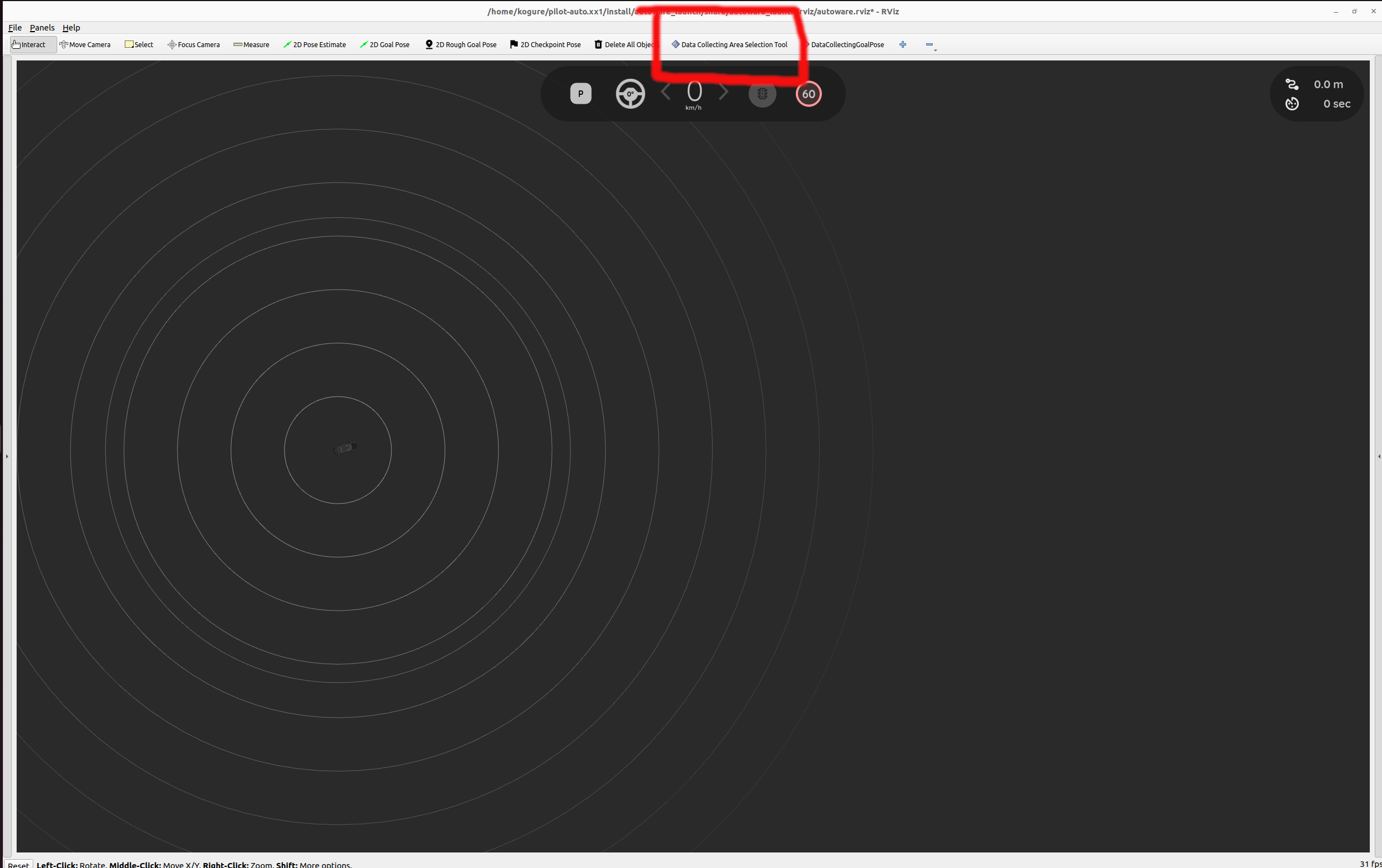This screenshot has width=1382, height=868.
Task: Expand the left collapsed side panel
Action: coord(7,456)
